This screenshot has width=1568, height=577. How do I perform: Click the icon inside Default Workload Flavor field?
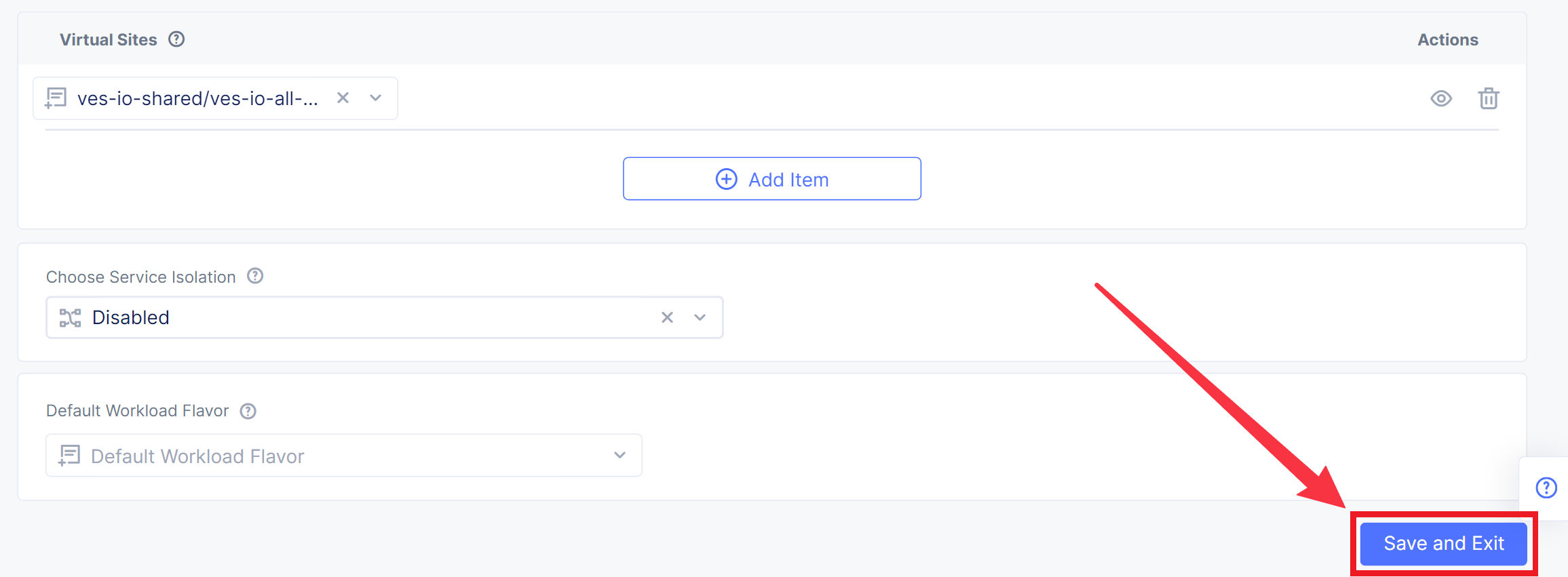click(69, 456)
